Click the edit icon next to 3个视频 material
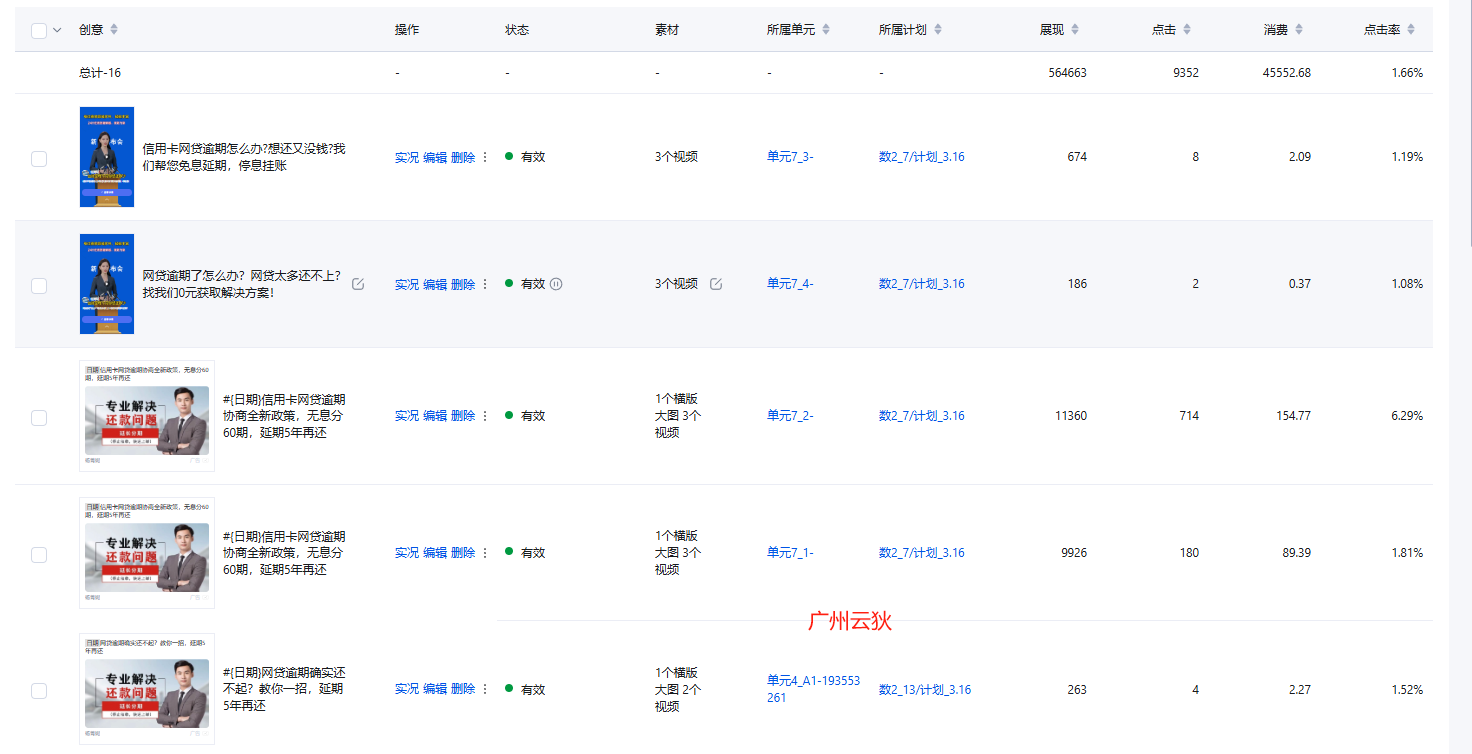This screenshot has width=1472, height=754. pyautogui.click(x=716, y=284)
